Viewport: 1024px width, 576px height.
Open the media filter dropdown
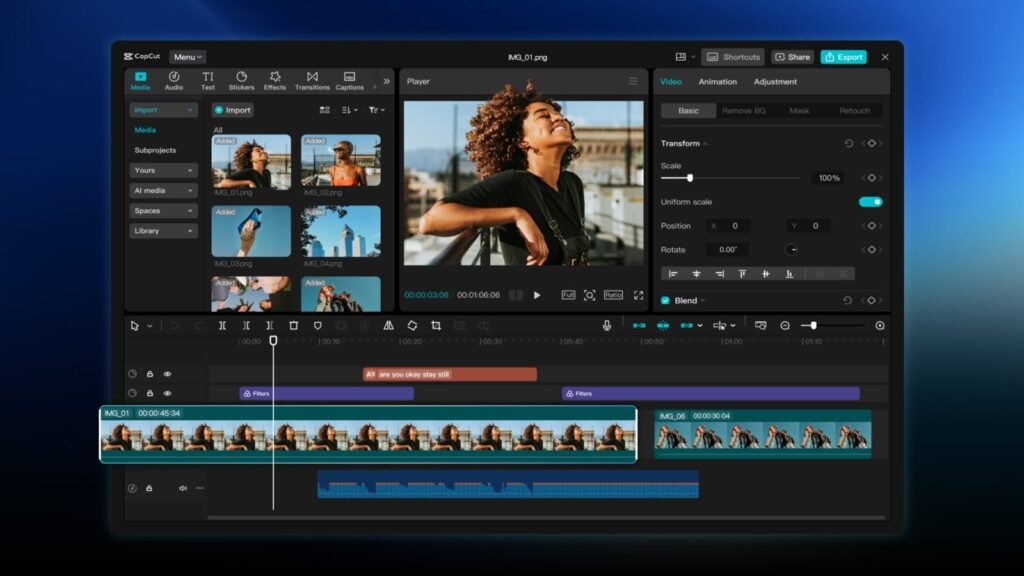point(377,110)
